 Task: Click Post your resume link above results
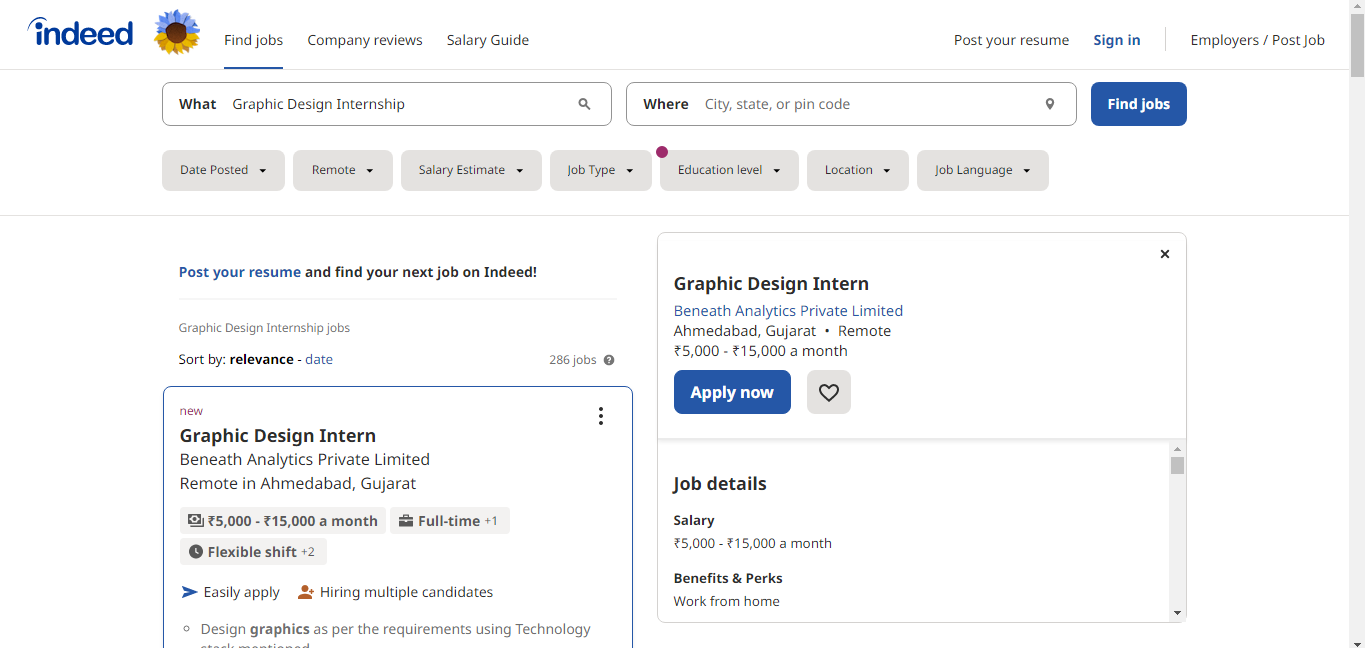click(240, 272)
